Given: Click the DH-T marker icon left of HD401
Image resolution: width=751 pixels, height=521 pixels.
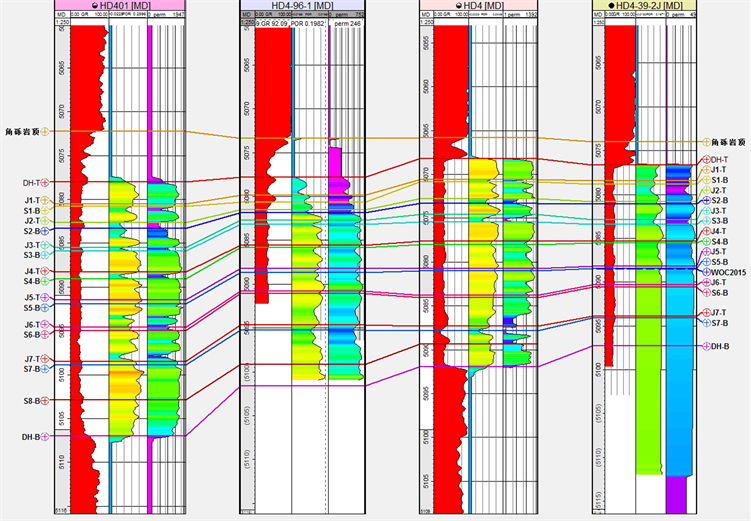Looking at the screenshot, I should [45, 183].
